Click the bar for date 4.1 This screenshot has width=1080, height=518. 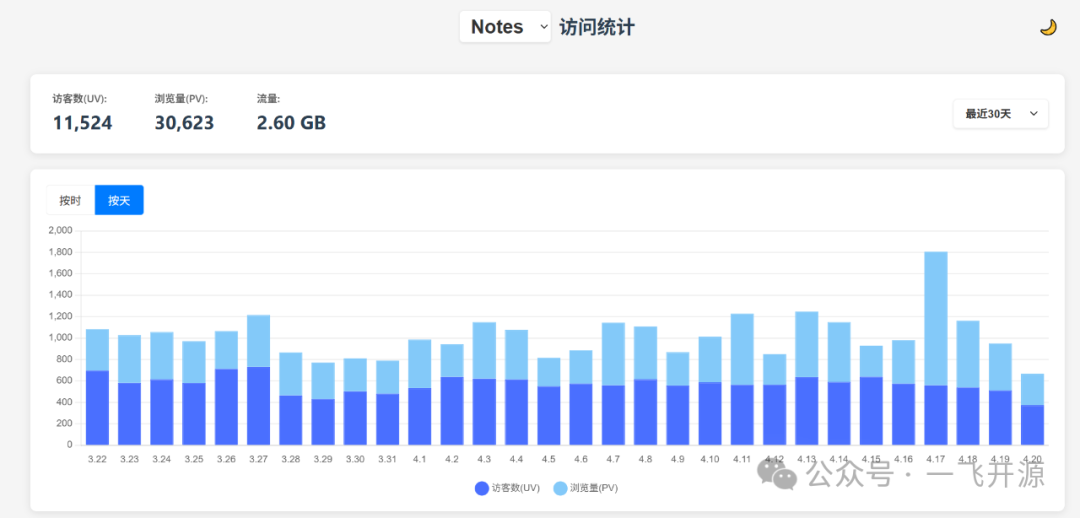(419, 393)
